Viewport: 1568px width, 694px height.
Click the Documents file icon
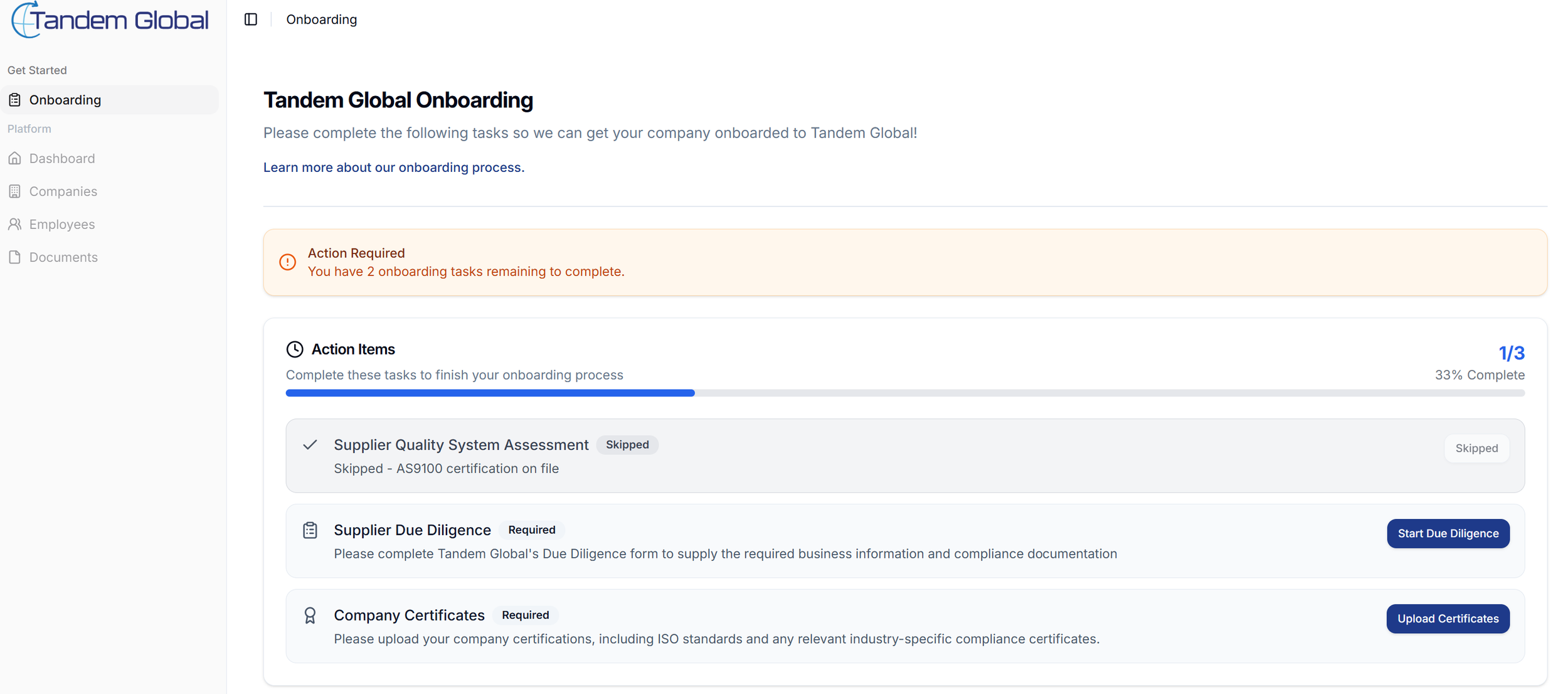click(15, 257)
